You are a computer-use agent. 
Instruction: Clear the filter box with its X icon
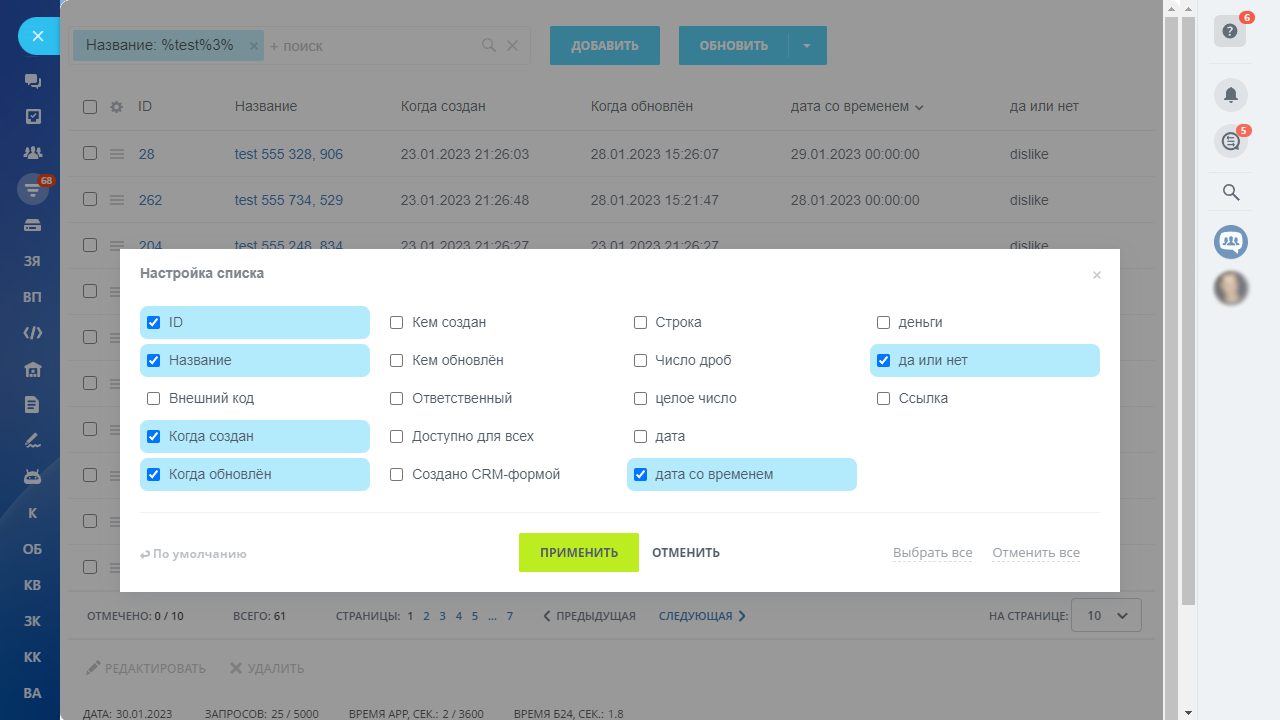pos(512,46)
